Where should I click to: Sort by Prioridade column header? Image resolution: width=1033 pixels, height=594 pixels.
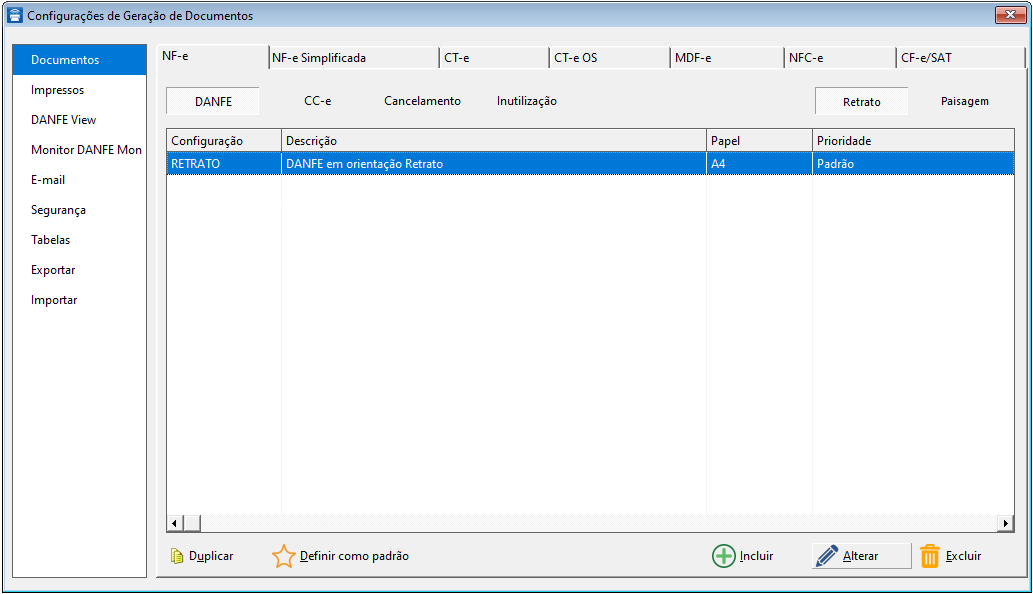coord(913,141)
